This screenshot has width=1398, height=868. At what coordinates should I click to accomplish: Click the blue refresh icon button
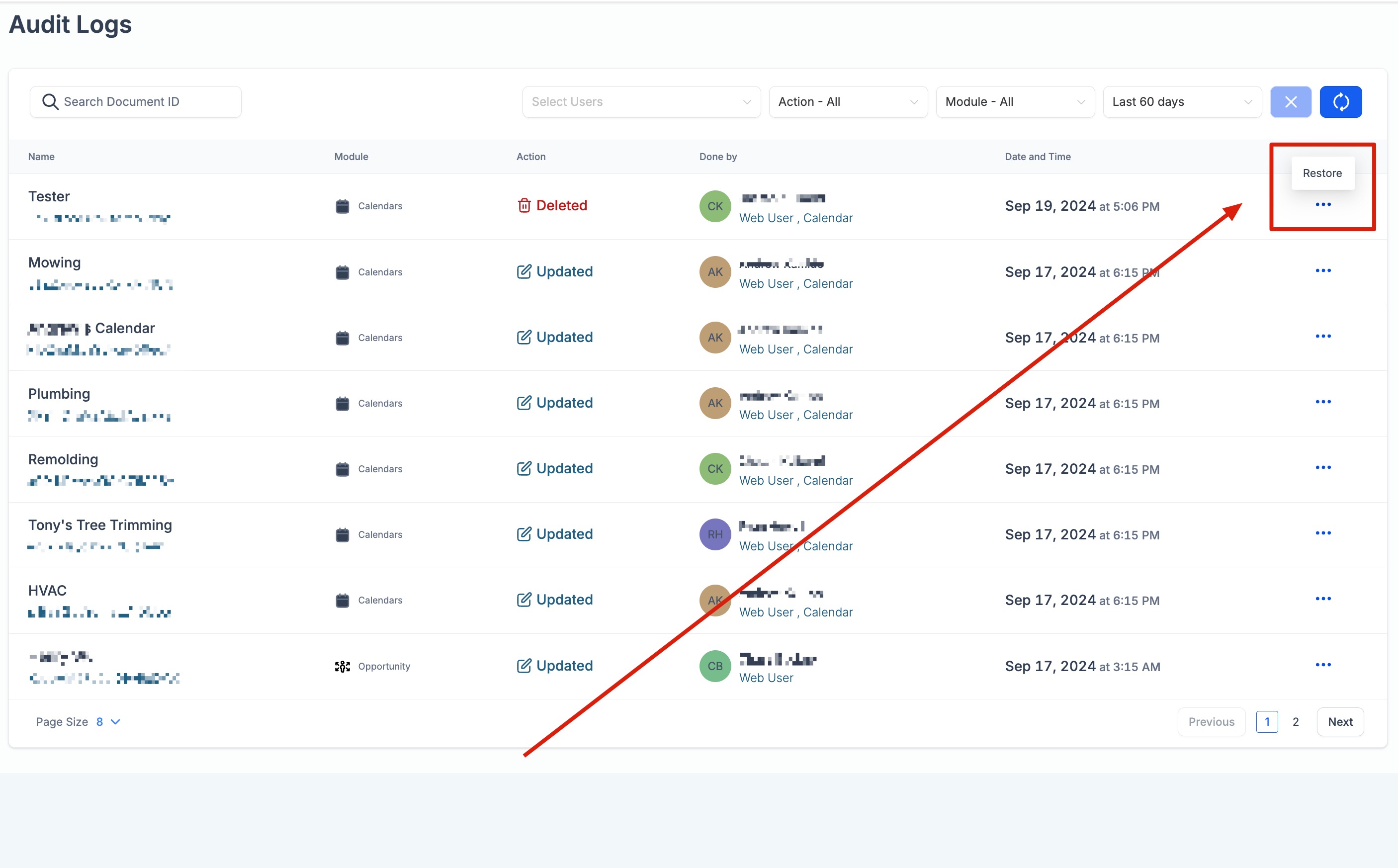(1340, 101)
